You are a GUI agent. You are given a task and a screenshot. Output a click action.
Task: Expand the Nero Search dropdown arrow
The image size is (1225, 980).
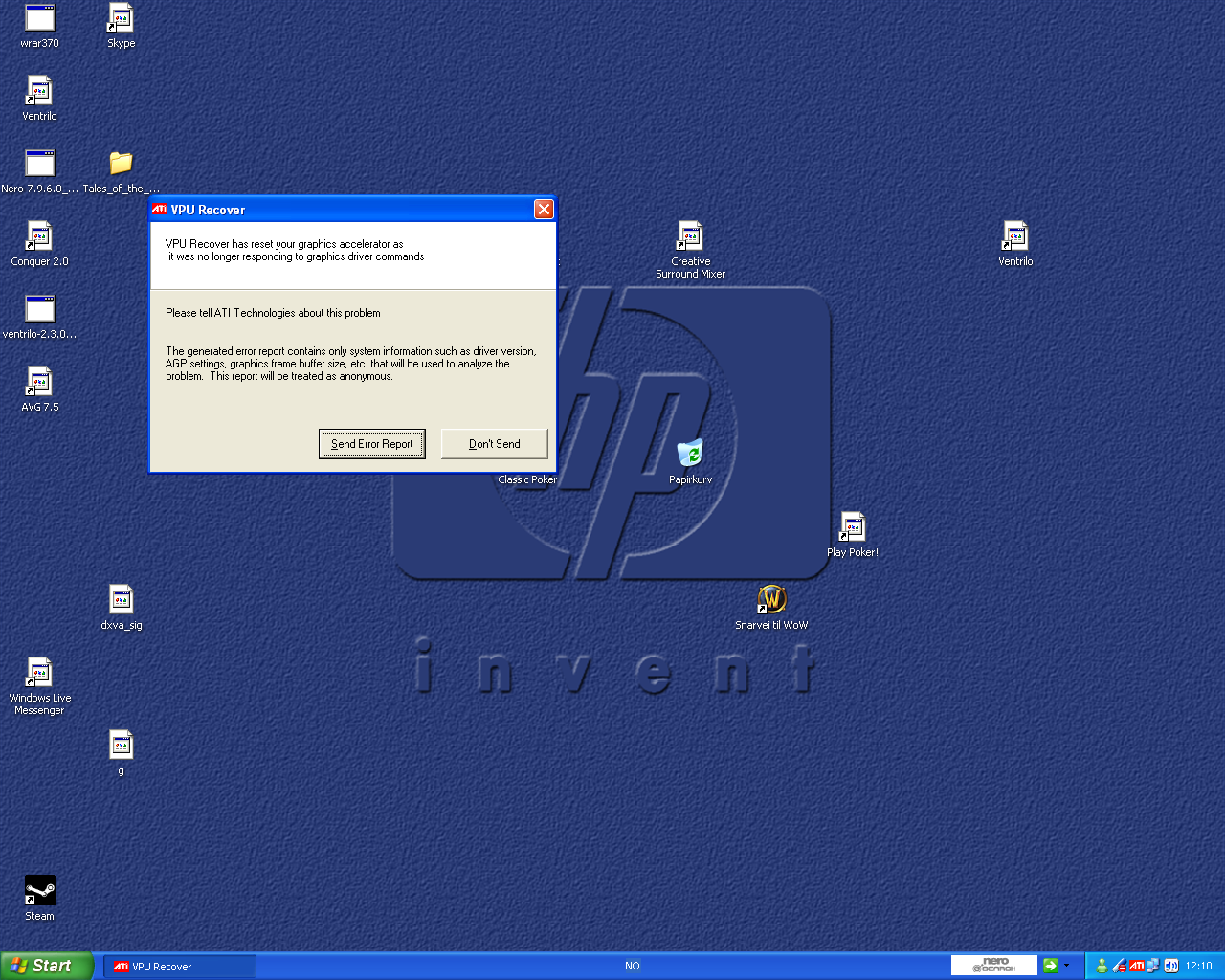point(1067,966)
